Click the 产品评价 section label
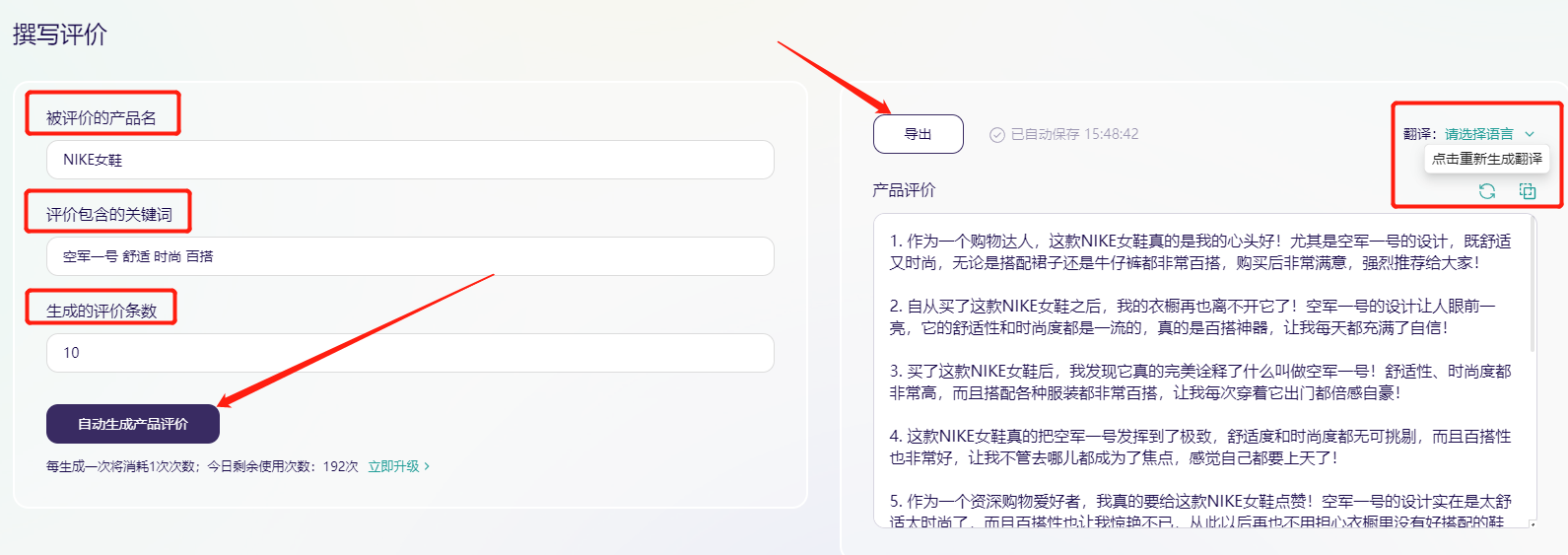This screenshot has height=555, width=1568. tap(904, 190)
